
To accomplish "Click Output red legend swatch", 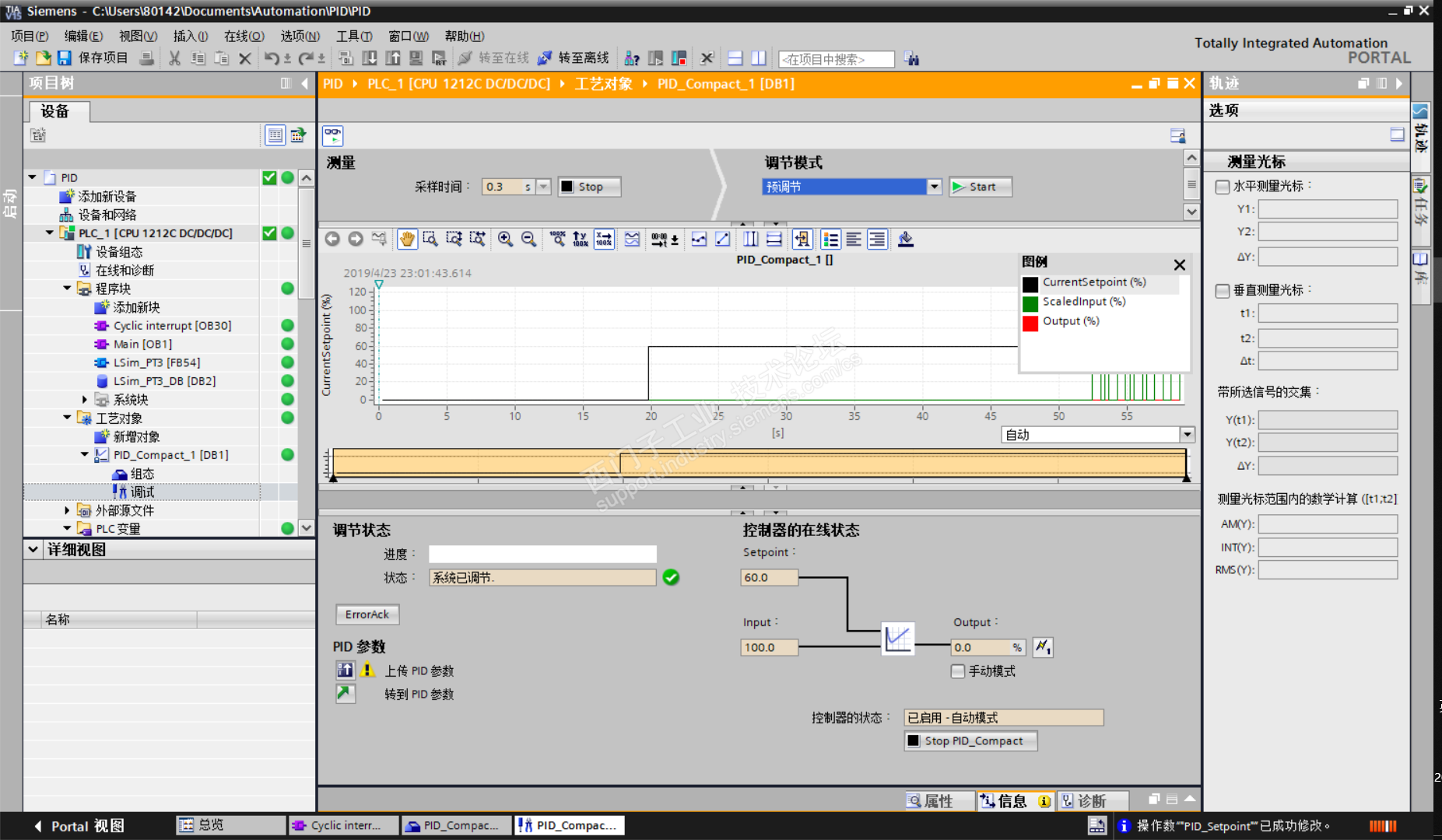I will click(1030, 323).
